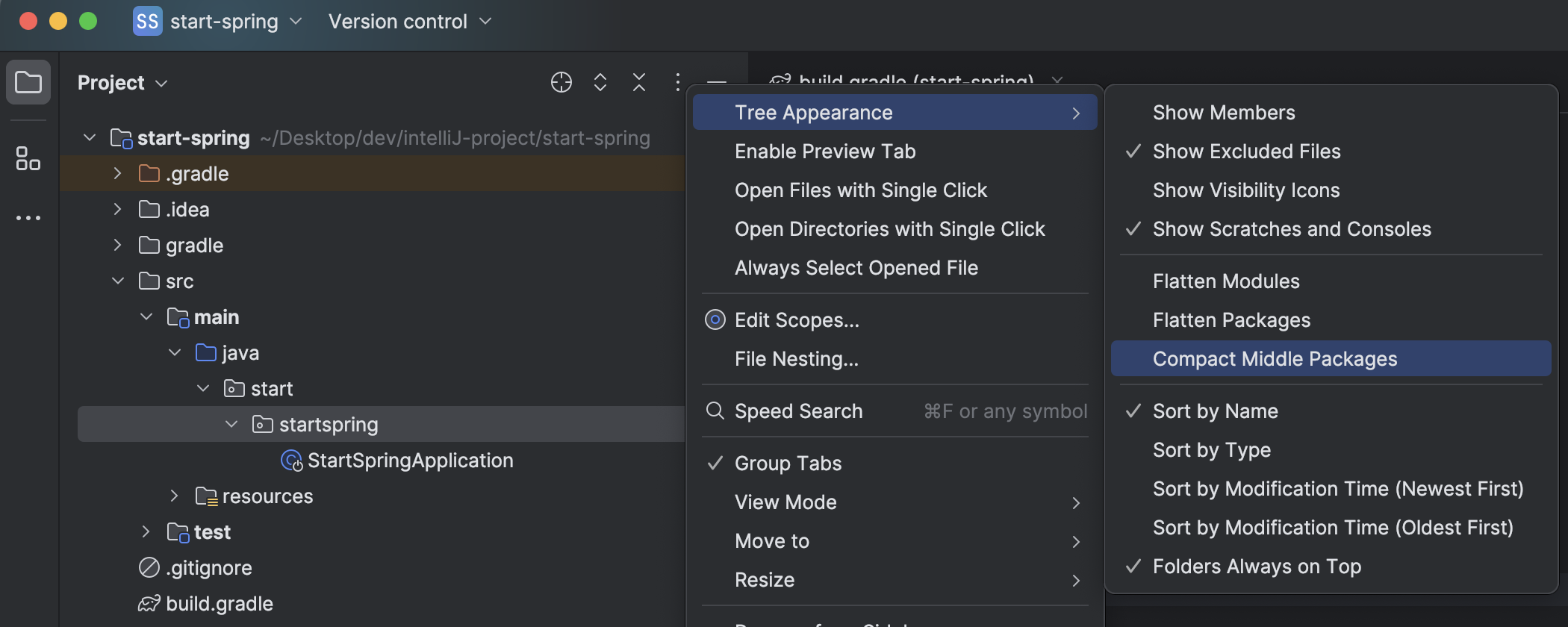Expand the test folder chevron
The height and width of the screenshot is (627, 1568).
146,531
